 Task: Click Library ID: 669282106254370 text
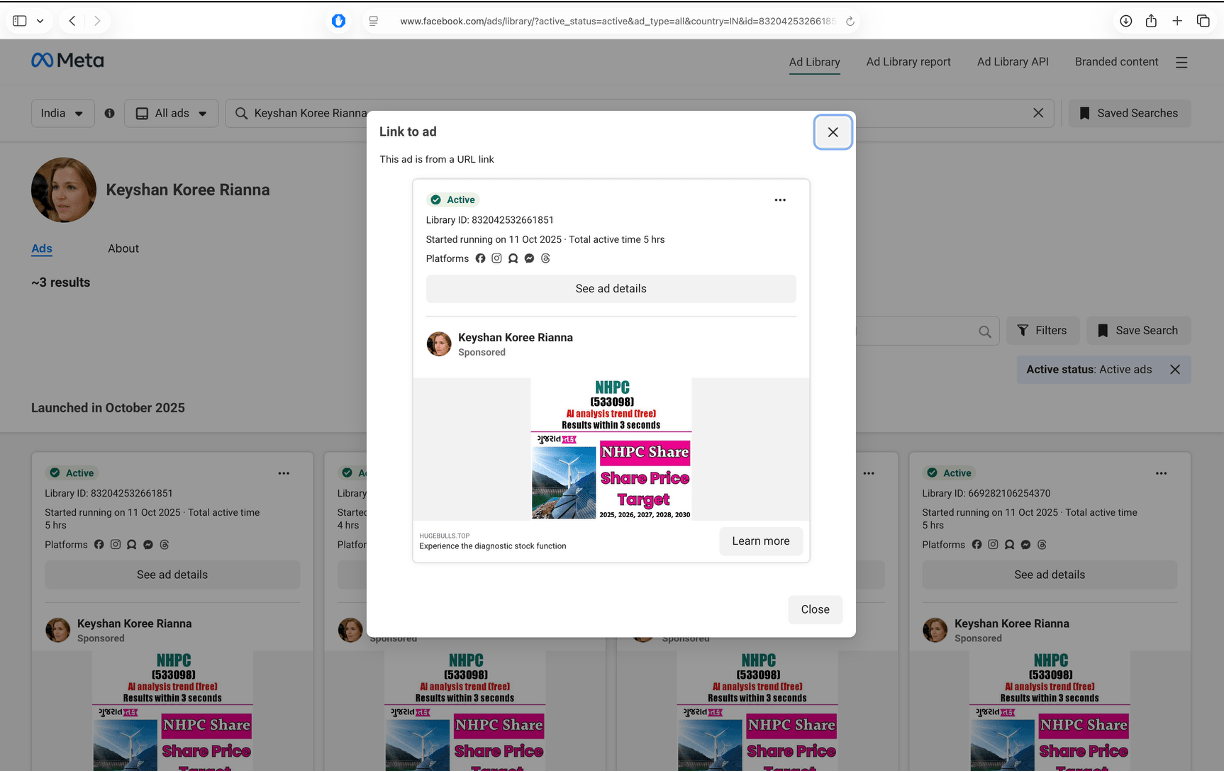(986, 494)
